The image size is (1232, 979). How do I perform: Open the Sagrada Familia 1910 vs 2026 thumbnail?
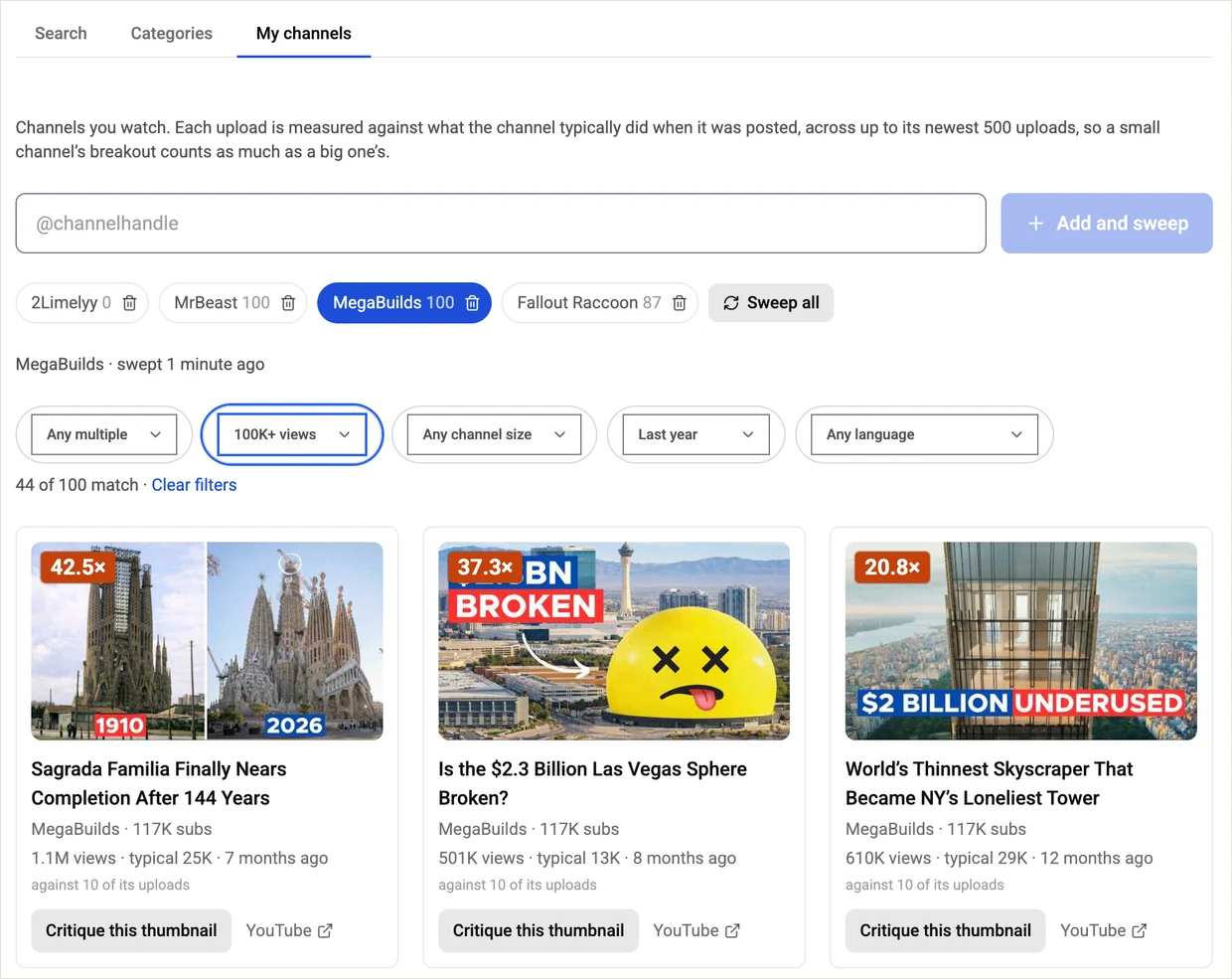[207, 641]
